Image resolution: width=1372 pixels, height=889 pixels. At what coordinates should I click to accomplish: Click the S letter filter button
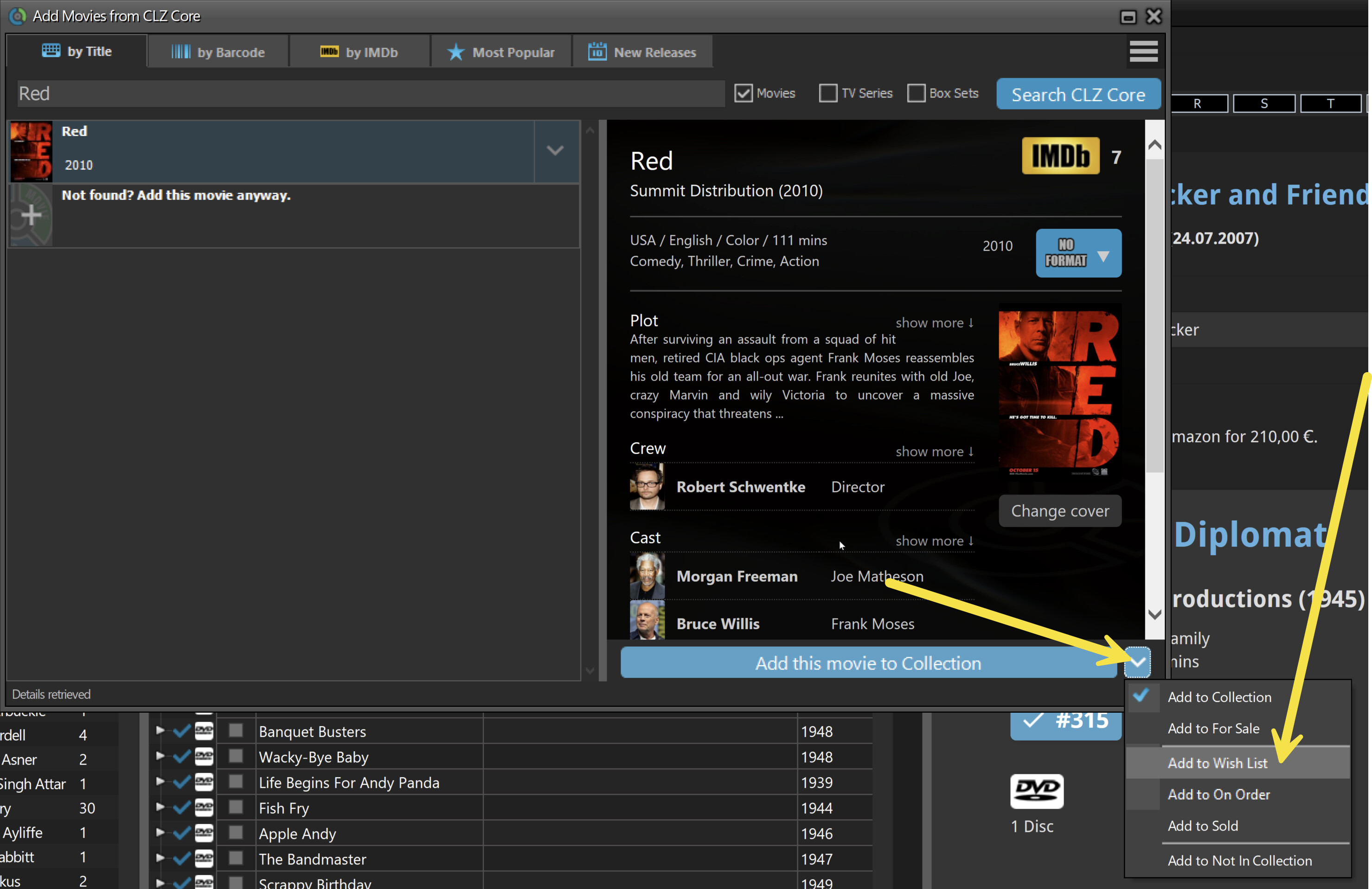tap(1263, 103)
